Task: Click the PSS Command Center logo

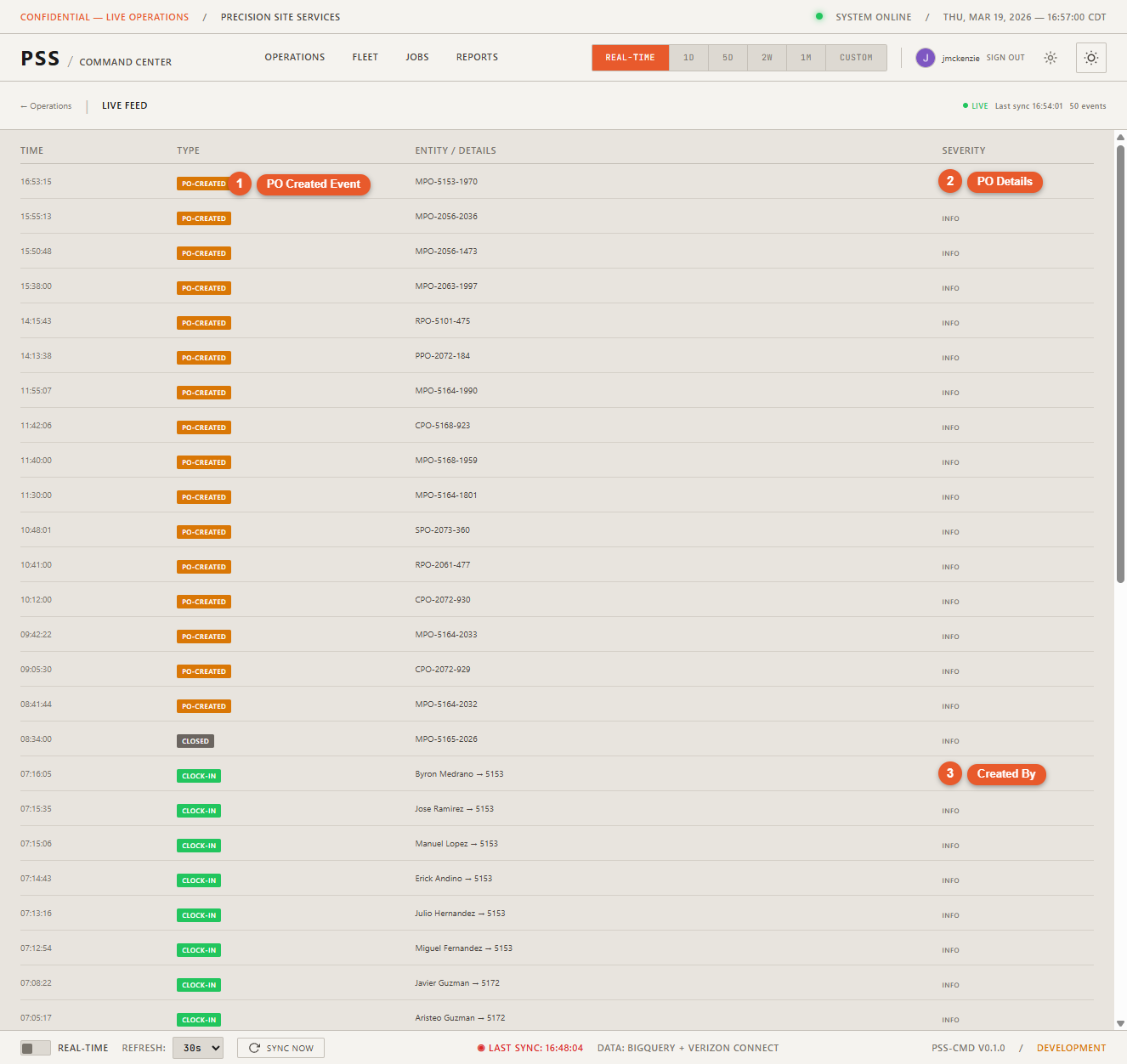Action: [x=41, y=57]
